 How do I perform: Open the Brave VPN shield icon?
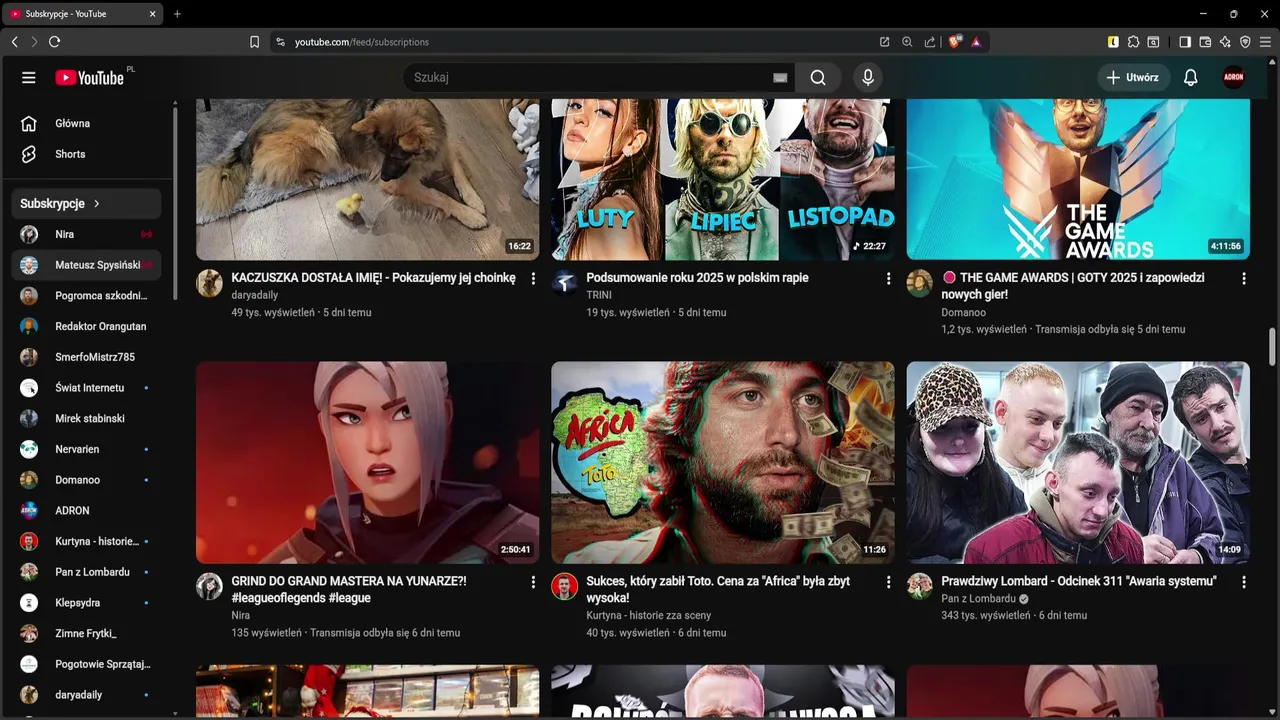1245,42
